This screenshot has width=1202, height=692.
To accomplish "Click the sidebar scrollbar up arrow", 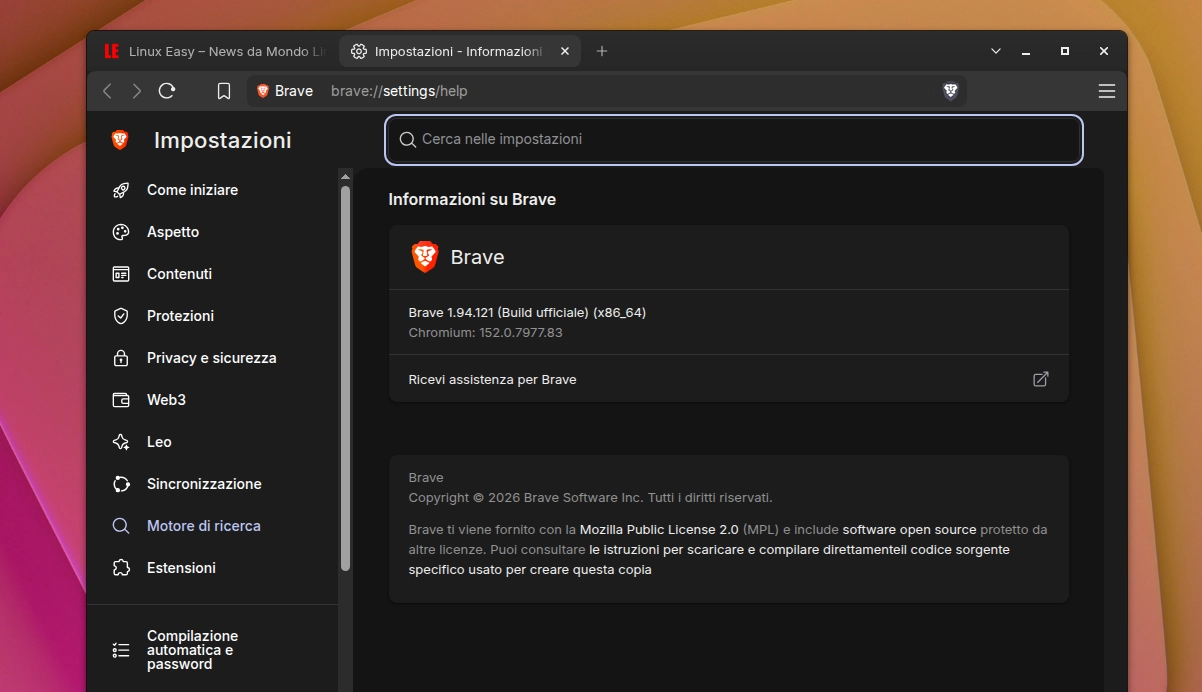I will 345,175.
